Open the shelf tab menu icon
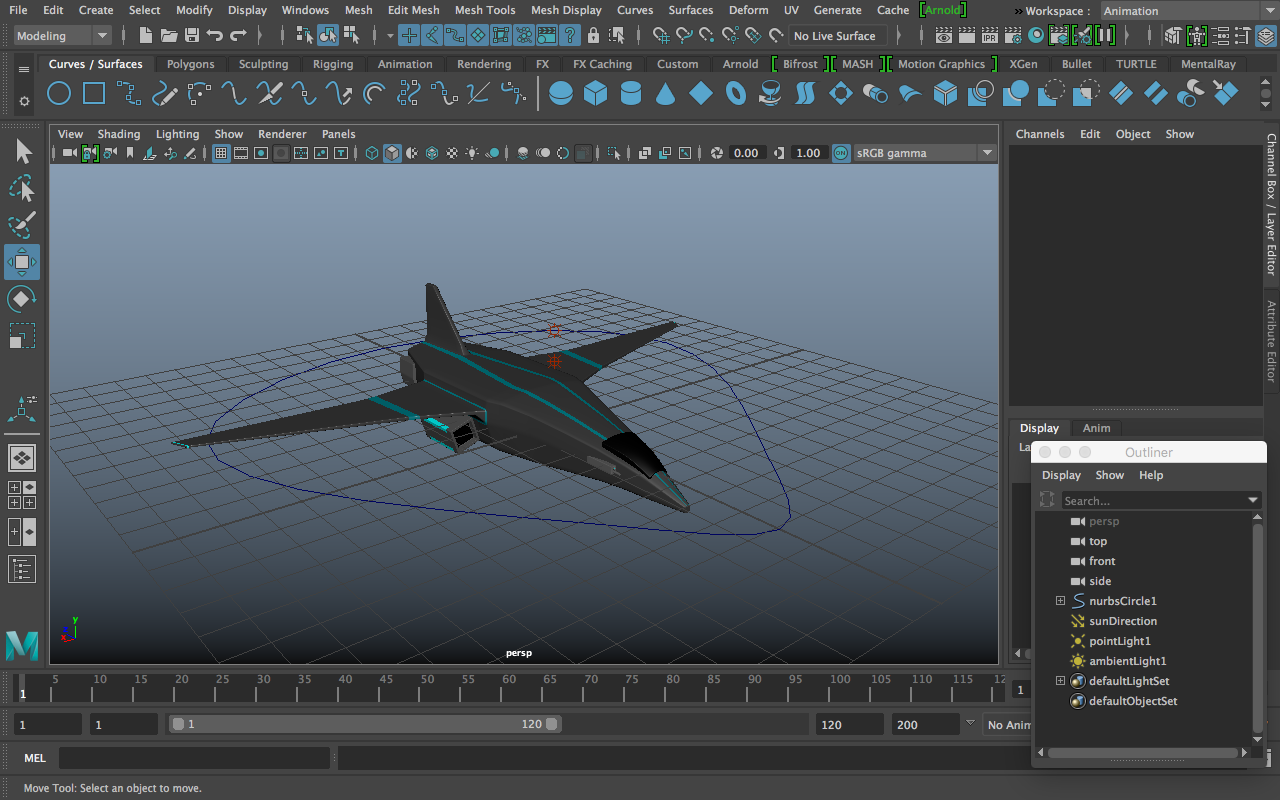 24,69
